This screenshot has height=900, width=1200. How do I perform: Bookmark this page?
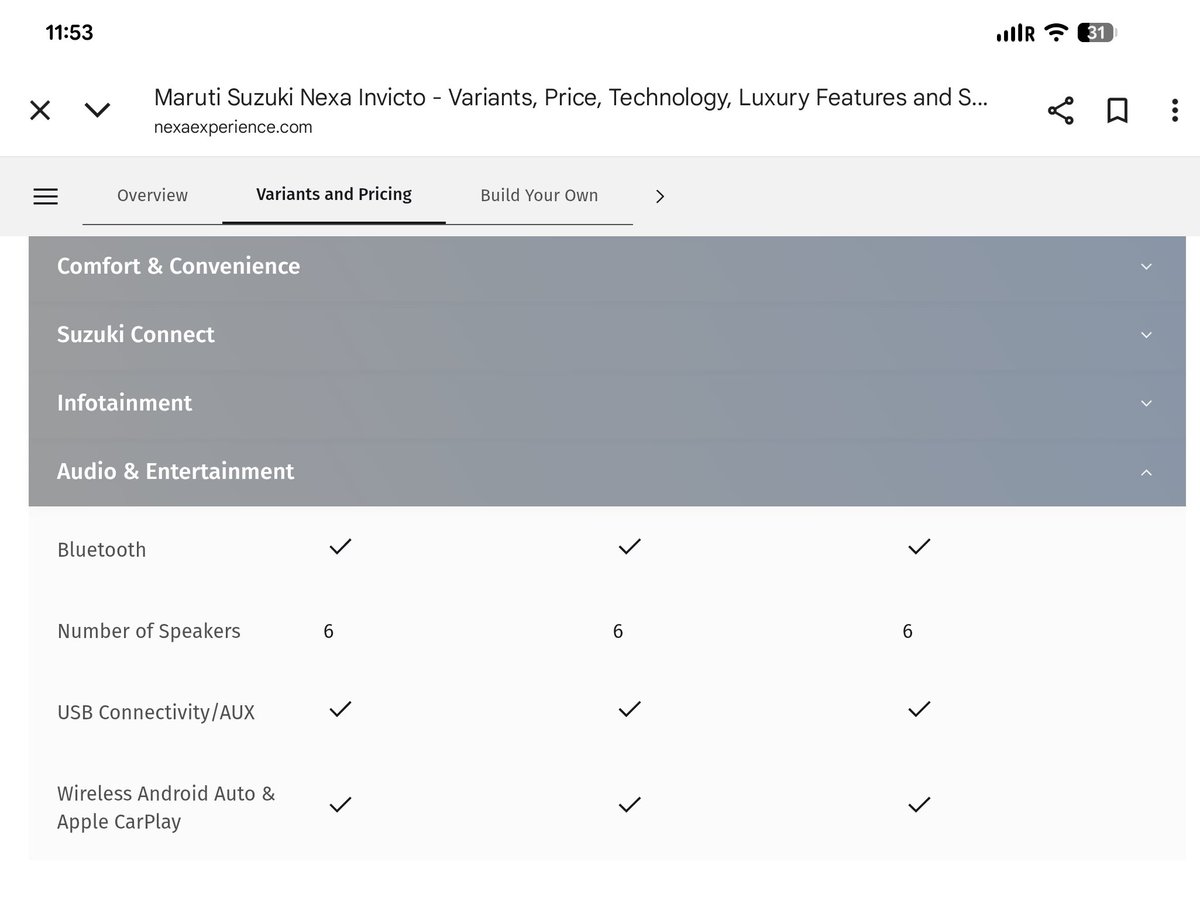[x=1117, y=110]
